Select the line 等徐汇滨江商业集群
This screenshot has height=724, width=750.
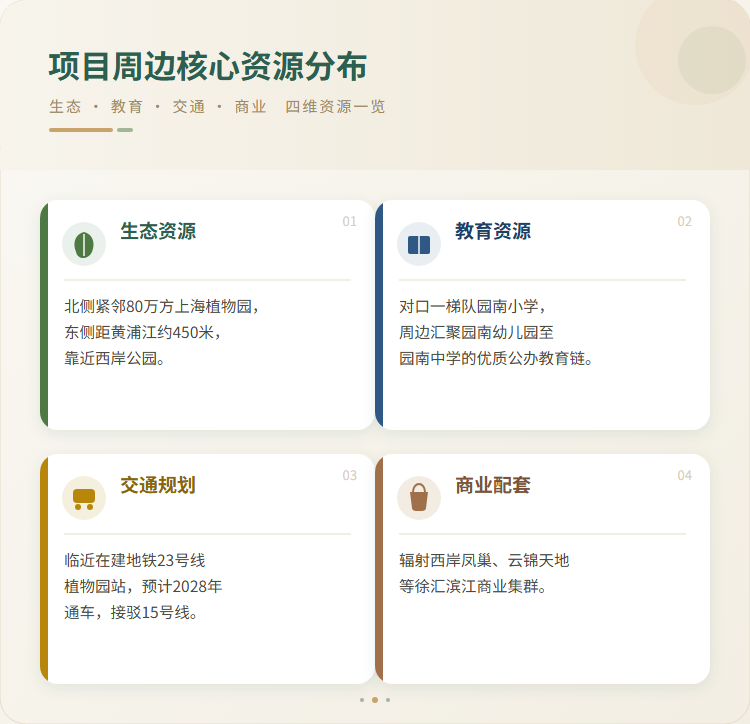coord(473,586)
